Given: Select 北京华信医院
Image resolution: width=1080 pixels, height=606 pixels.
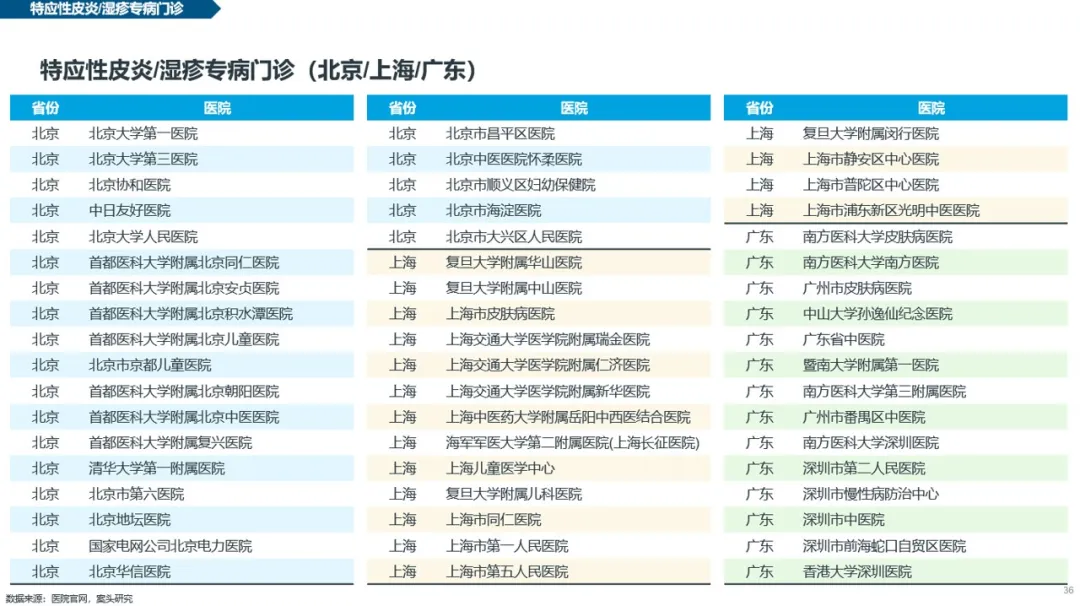Looking at the screenshot, I should click(129, 572).
